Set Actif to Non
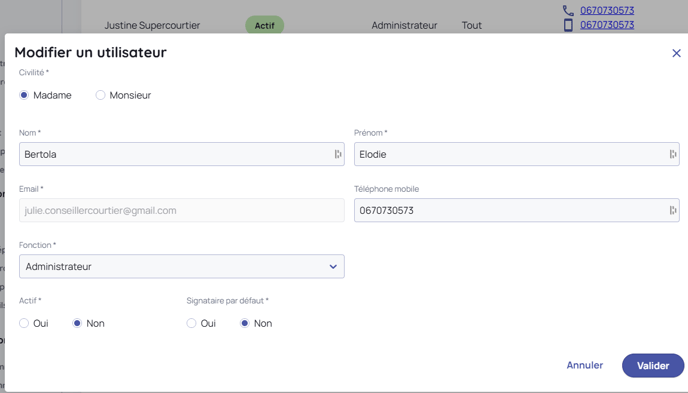The image size is (688, 393). click(x=77, y=323)
